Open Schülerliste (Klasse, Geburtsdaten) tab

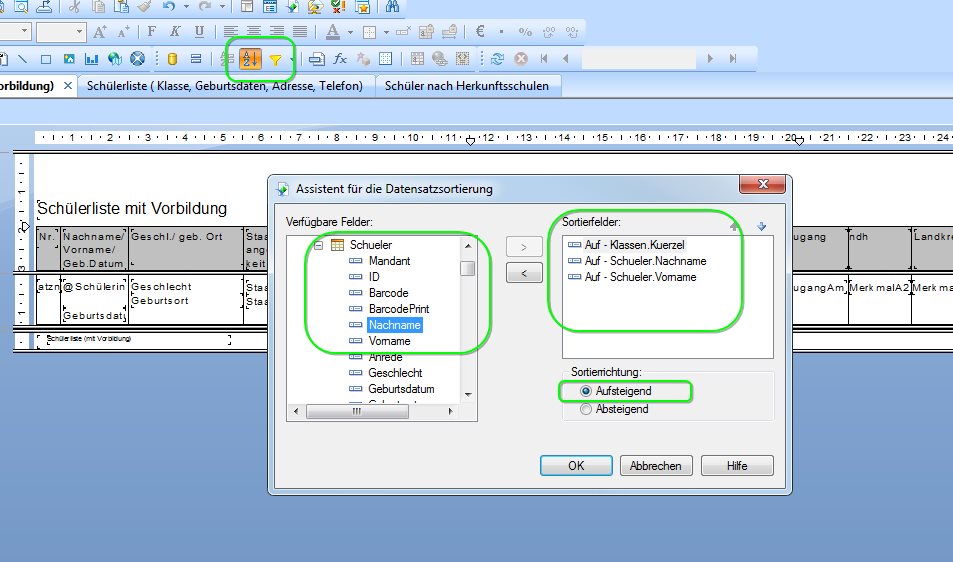[x=224, y=86]
